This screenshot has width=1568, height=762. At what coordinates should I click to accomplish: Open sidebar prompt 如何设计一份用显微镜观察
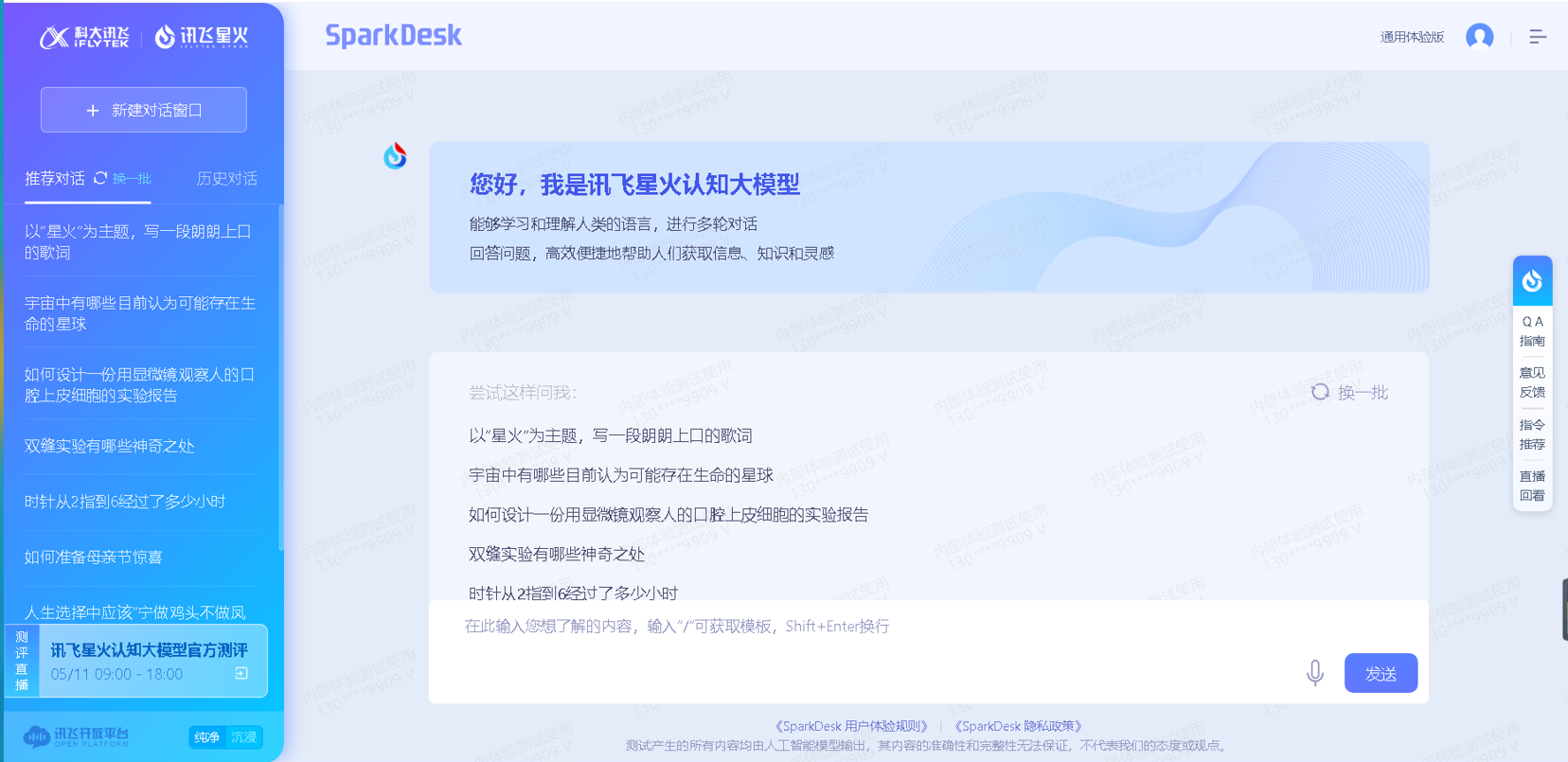pos(139,385)
